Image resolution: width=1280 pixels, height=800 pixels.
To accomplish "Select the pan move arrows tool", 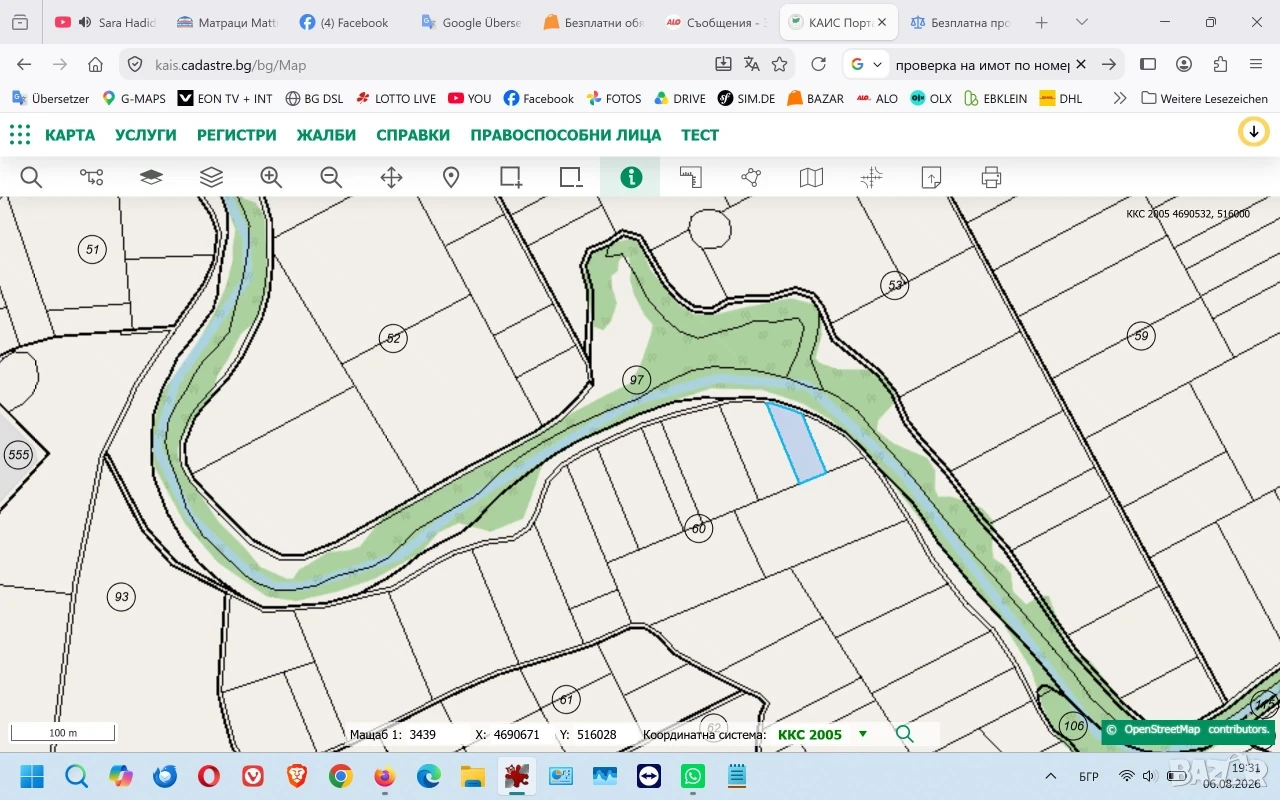I will click(x=391, y=177).
